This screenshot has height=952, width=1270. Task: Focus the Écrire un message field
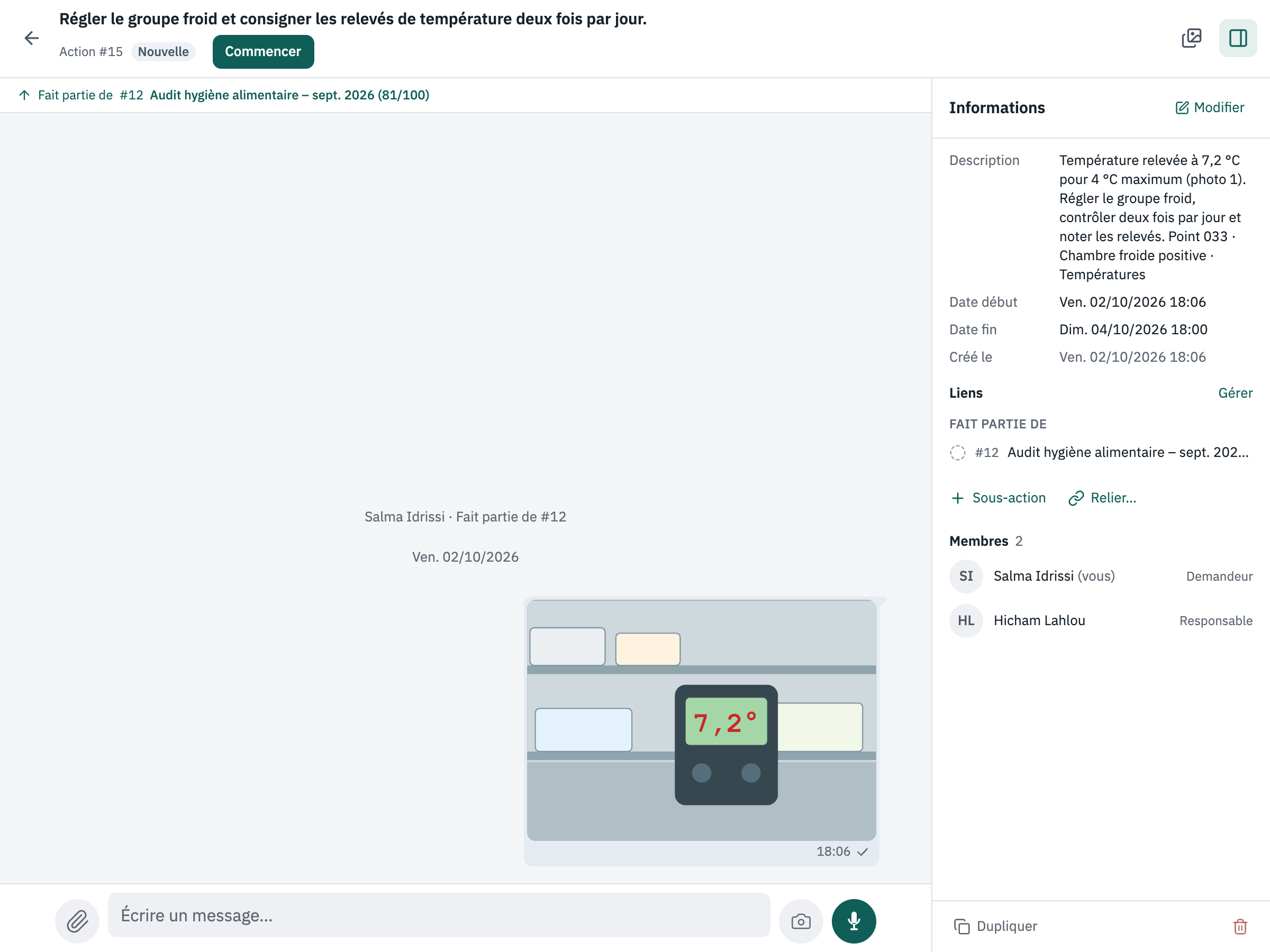[439, 914]
